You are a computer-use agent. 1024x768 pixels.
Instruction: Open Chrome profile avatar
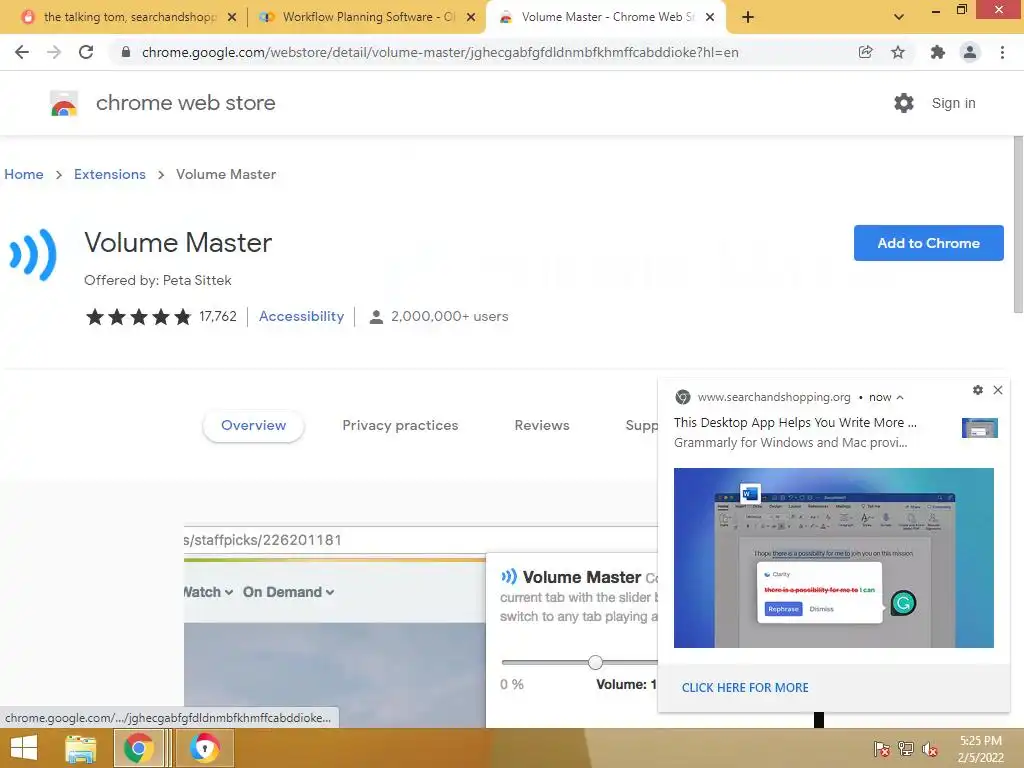[970, 52]
